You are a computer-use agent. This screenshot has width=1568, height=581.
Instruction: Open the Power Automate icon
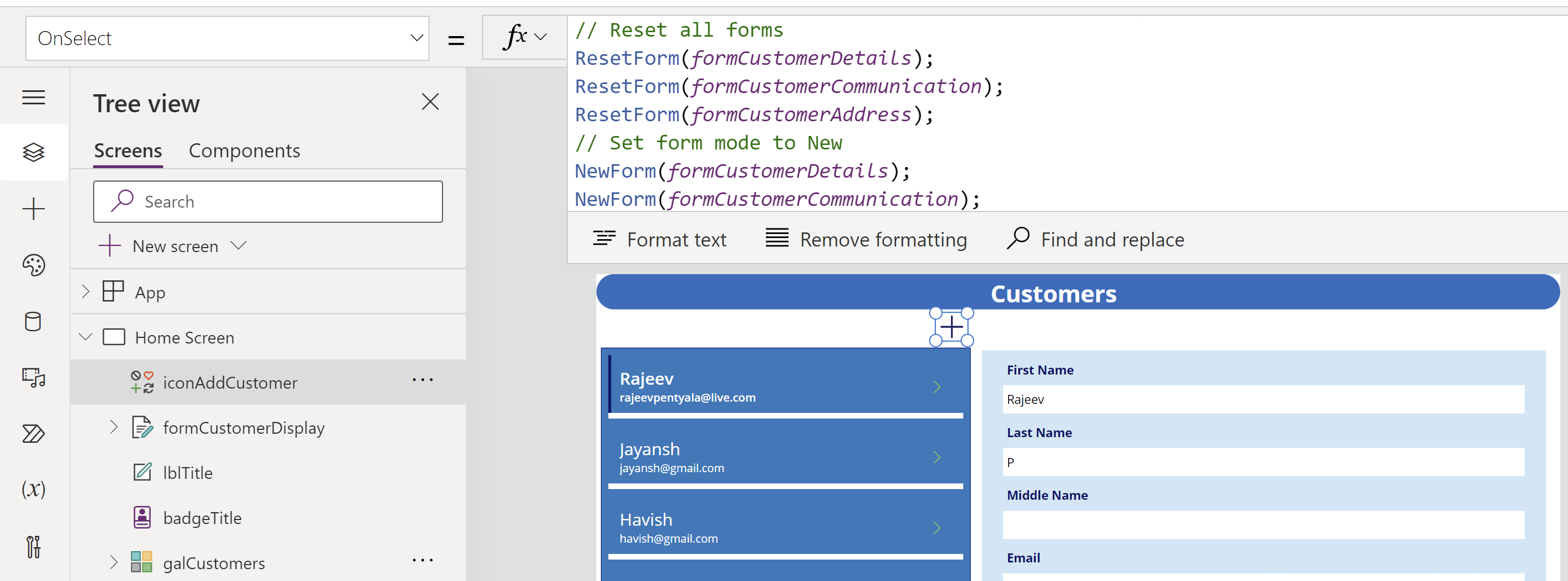[x=33, y=433]
